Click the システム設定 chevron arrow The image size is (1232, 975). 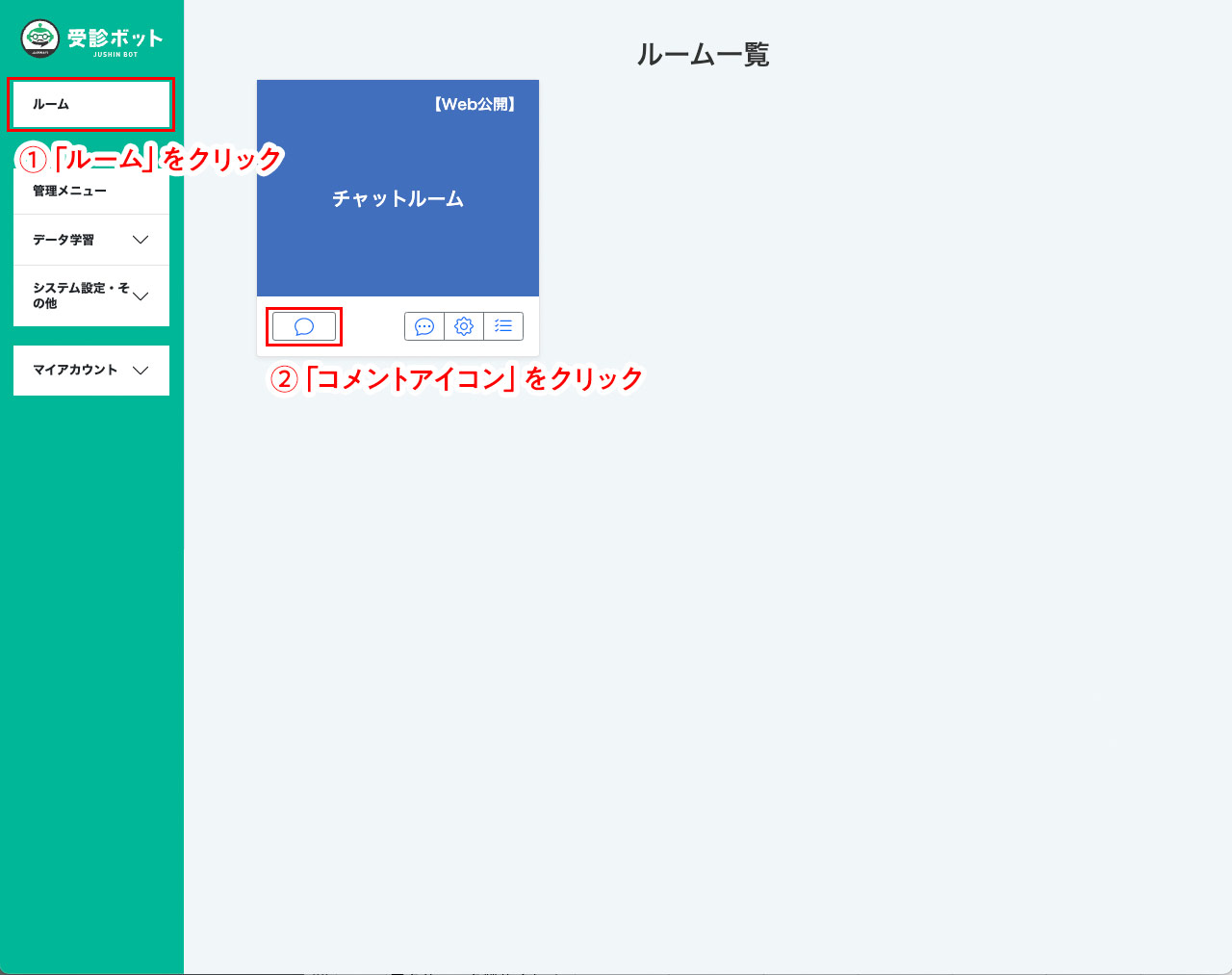tap(141, 296)
